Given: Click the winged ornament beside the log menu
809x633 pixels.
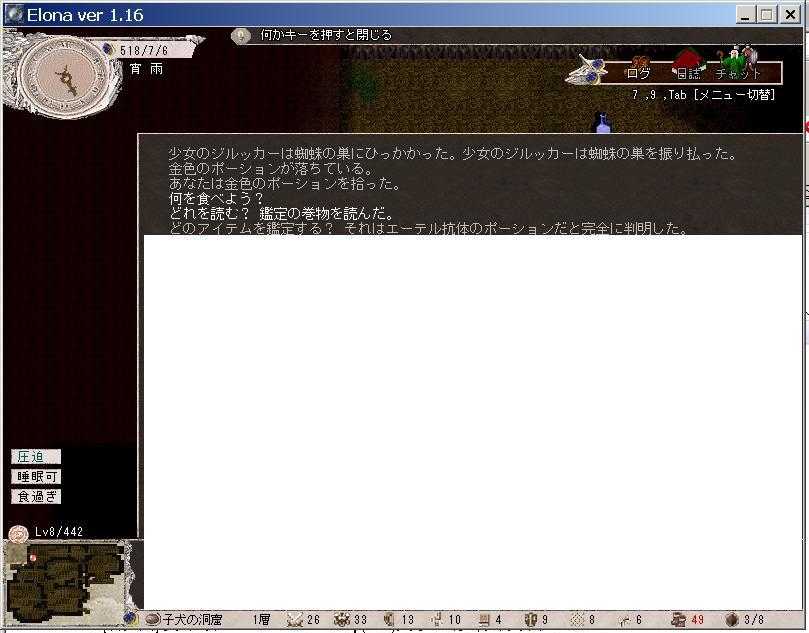Looking at the screenshot, I should point(586,70).
